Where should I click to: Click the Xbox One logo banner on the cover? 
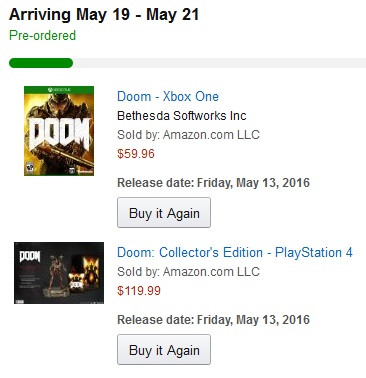59,90
